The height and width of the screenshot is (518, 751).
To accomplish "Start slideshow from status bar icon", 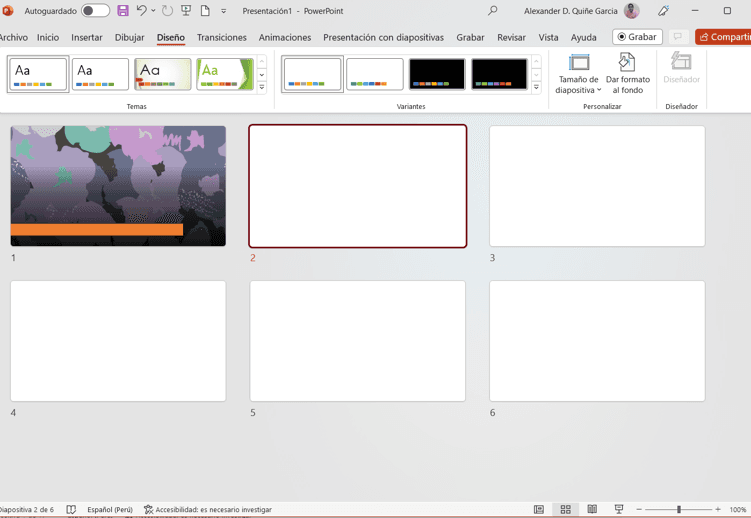I will [x=619, y=509].
